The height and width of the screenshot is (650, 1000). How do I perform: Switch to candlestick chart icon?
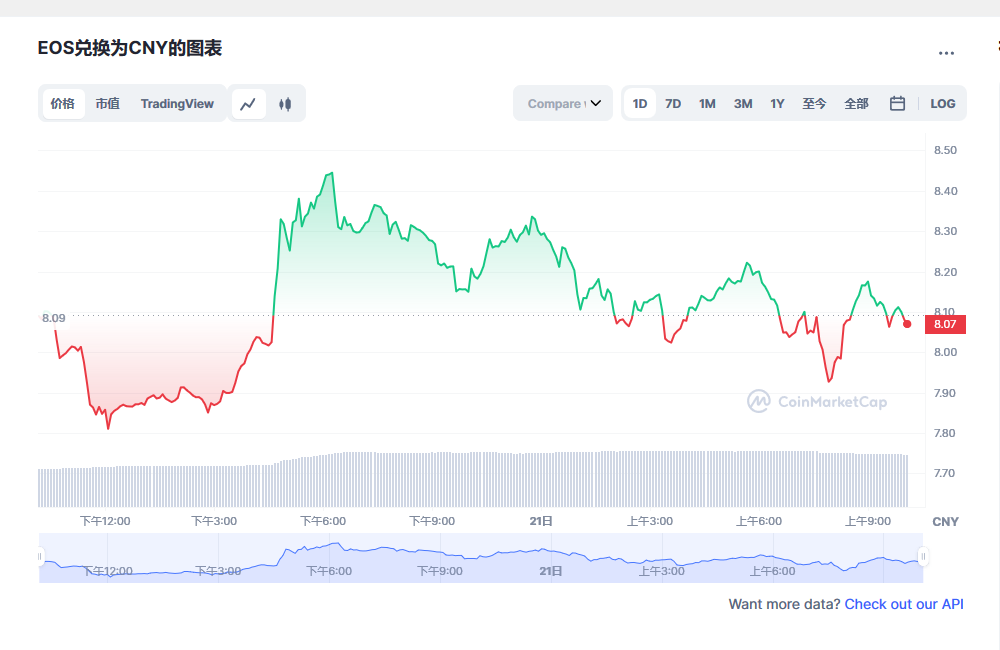[x=285, y=103]
